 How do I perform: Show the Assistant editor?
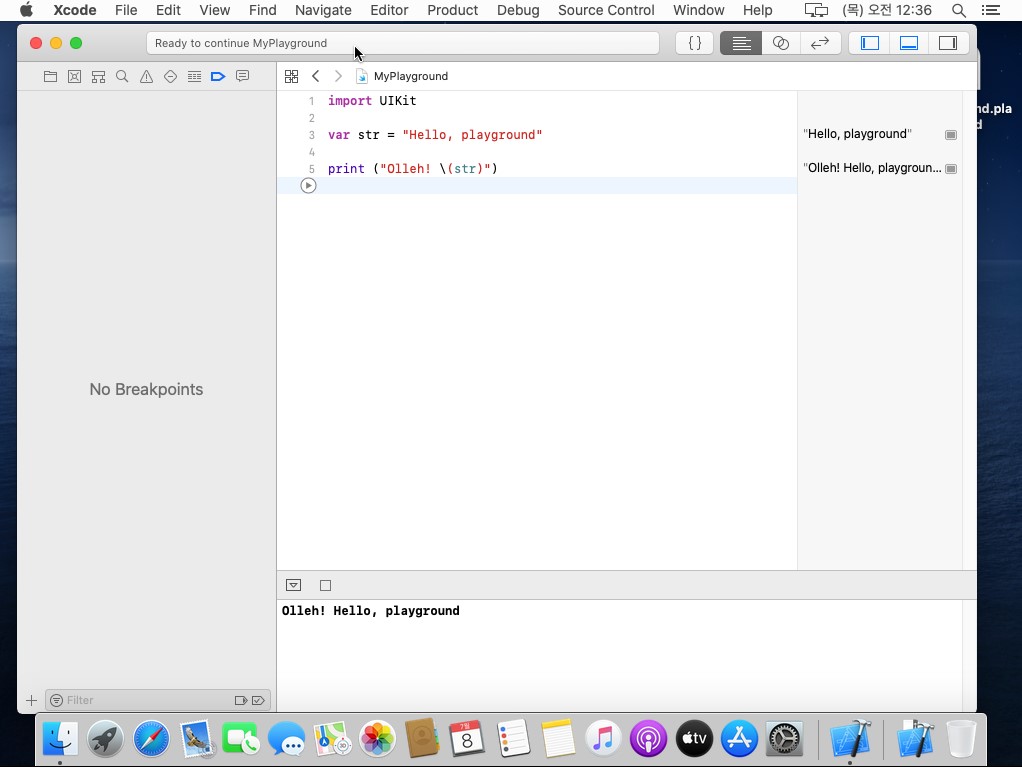click(780, 43)
